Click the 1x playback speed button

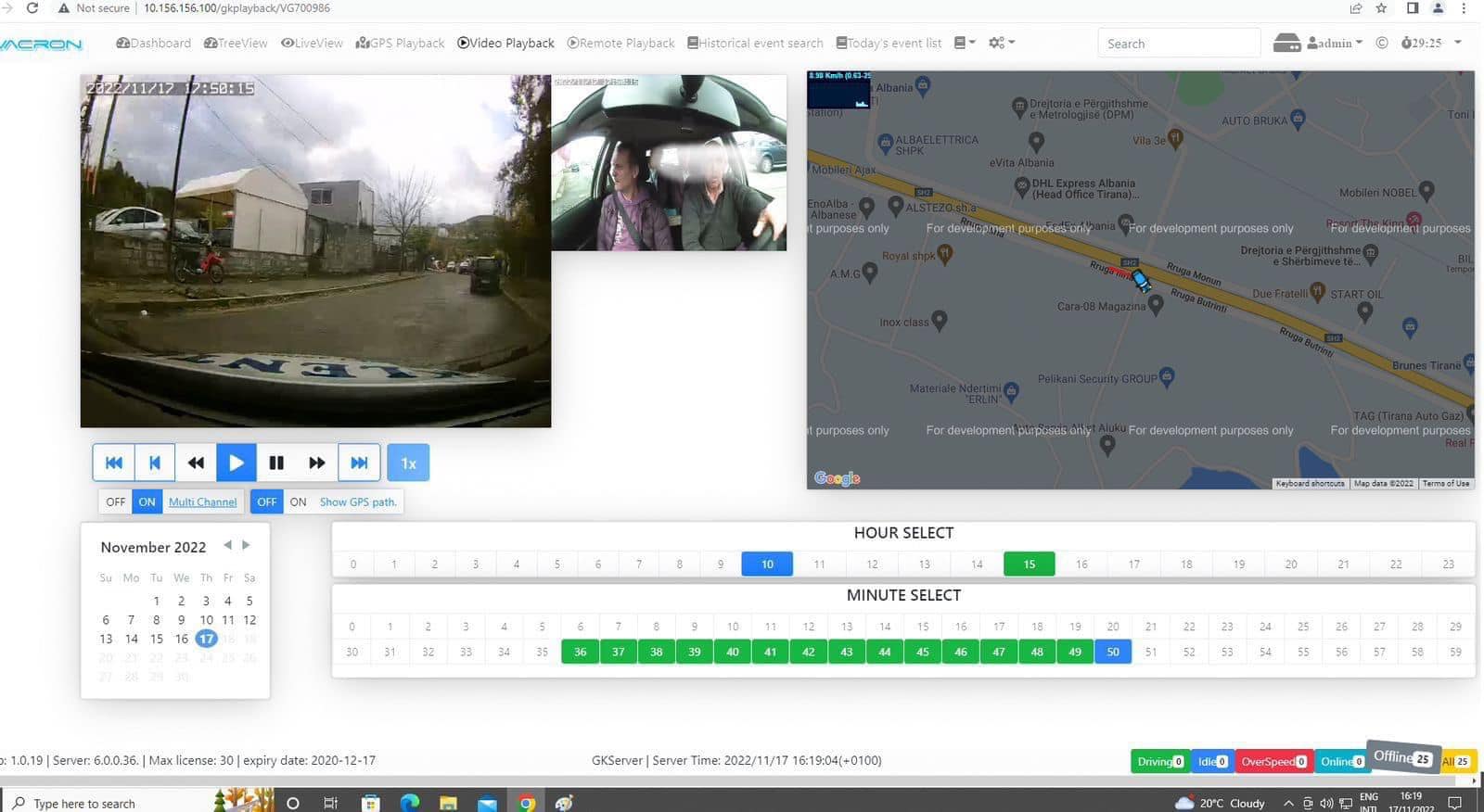(x=408, y=463)
